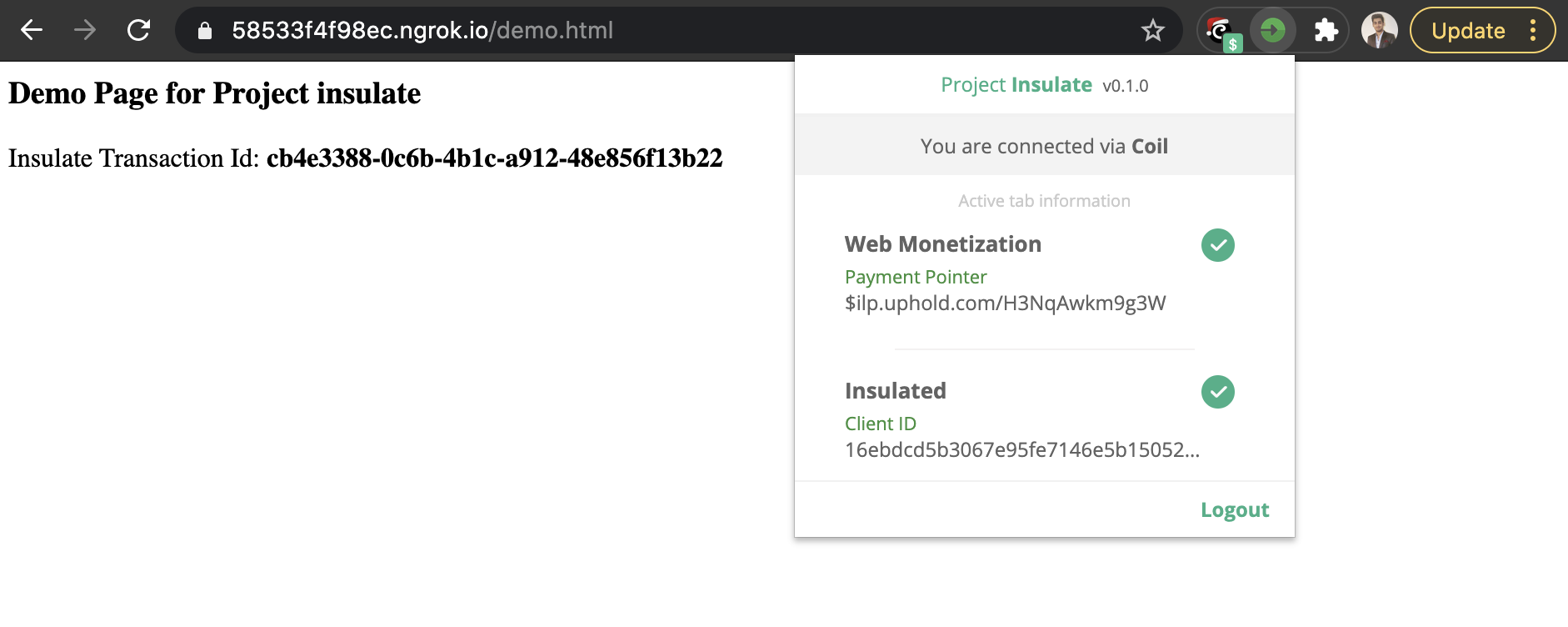Bookmark this page with star icon

[1153, 31]
